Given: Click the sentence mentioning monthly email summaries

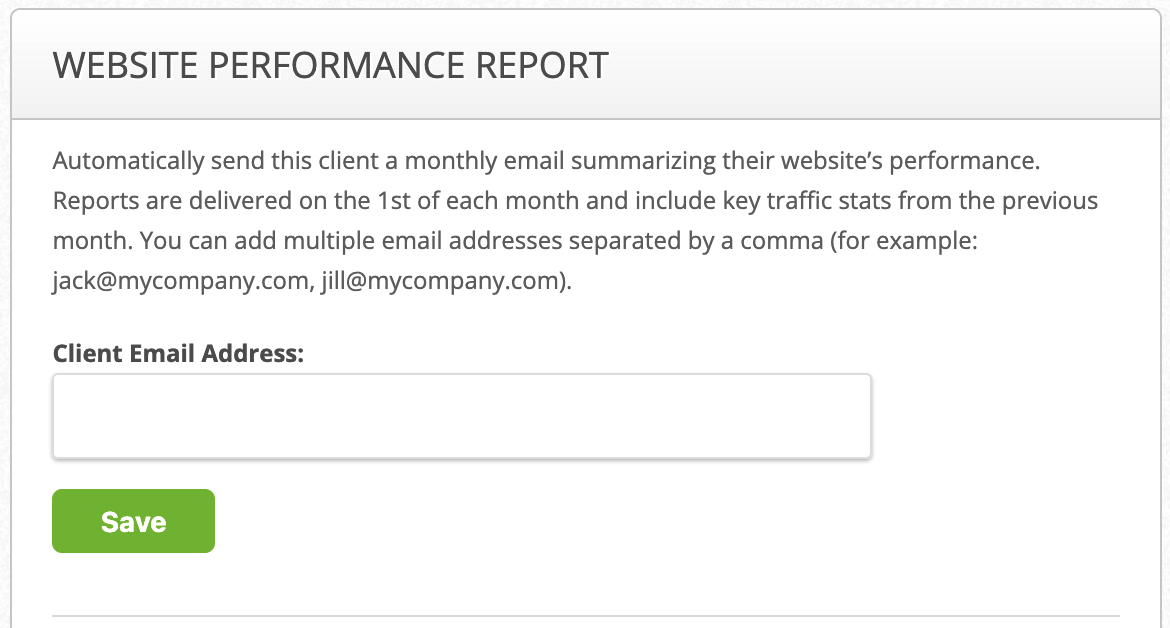Looking at the screenshot, I should [560, 160].
